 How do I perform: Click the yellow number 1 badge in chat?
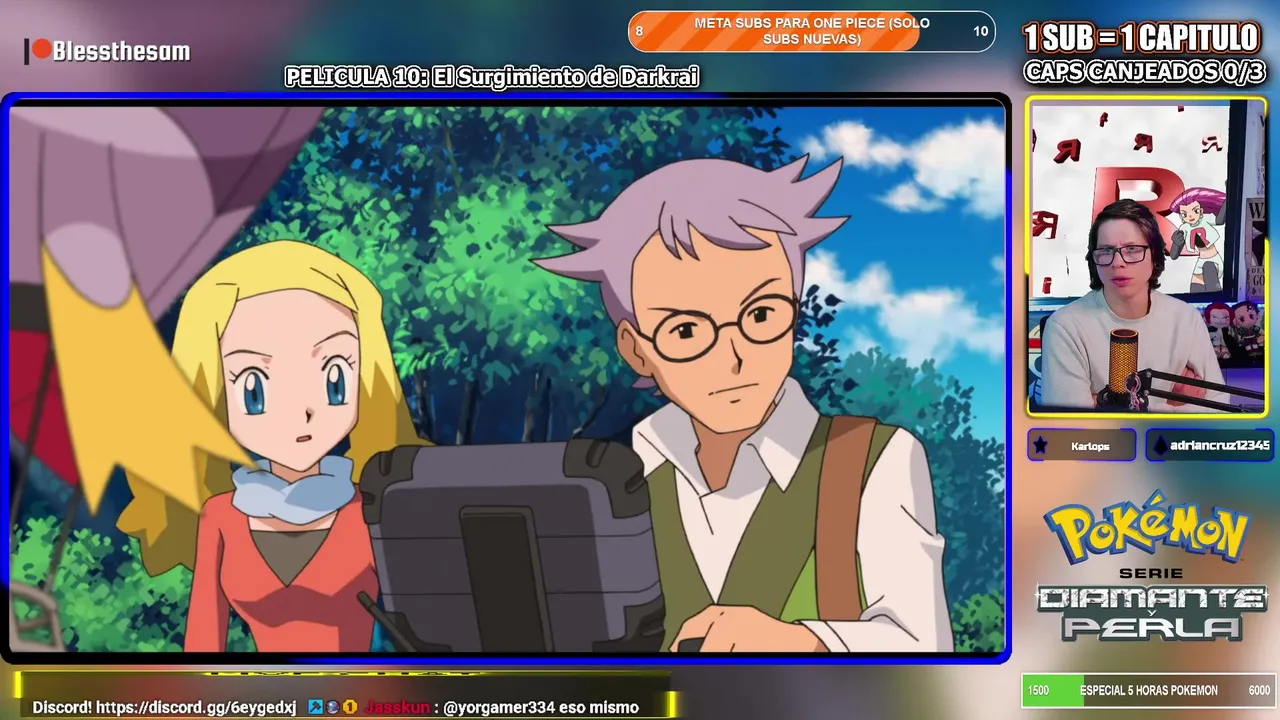tap(350, 707)
